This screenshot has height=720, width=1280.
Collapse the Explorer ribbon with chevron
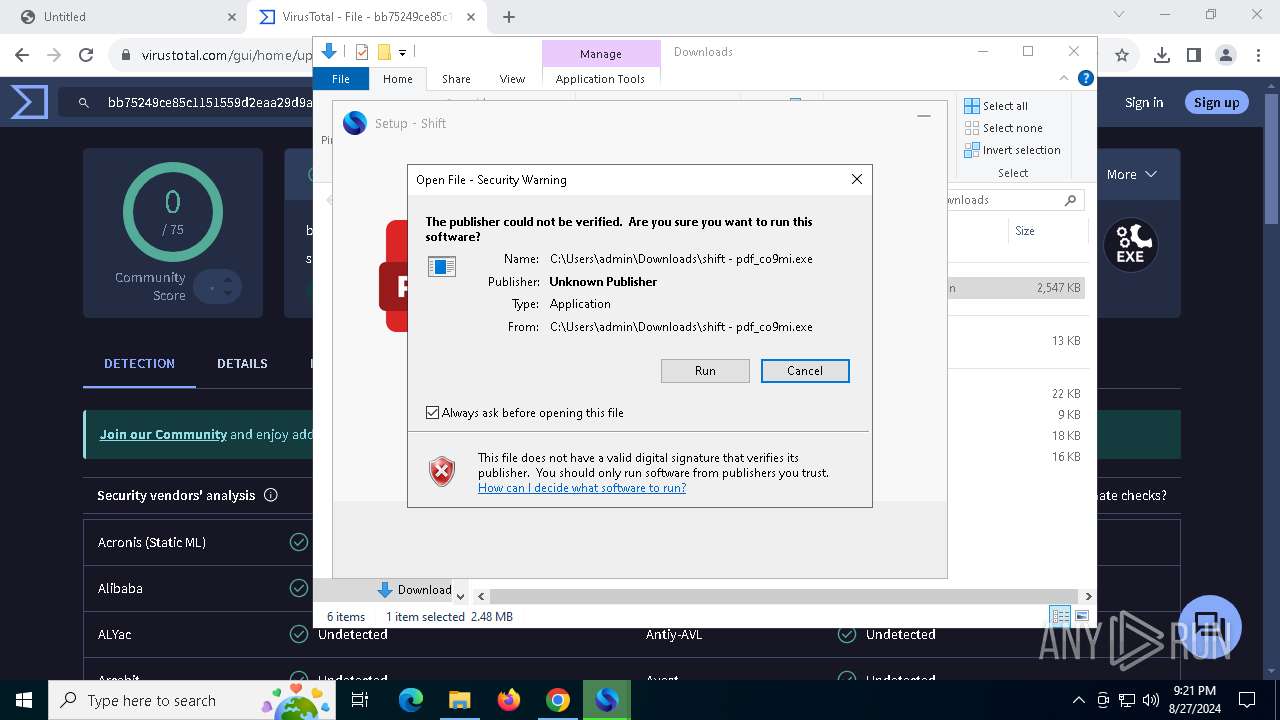1064,78
